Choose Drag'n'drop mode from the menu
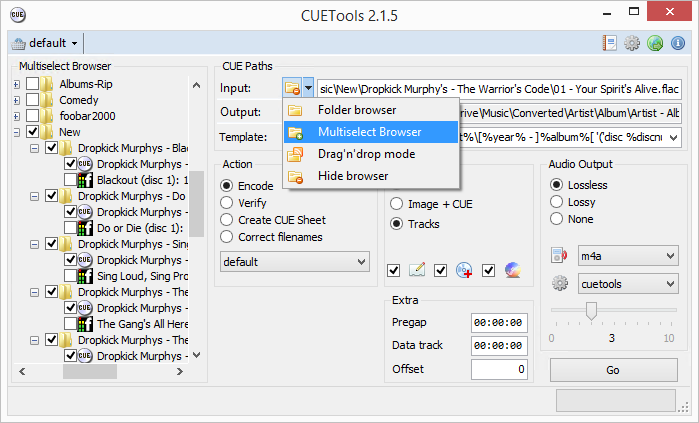The image size is (699, 423). point(371,154)
